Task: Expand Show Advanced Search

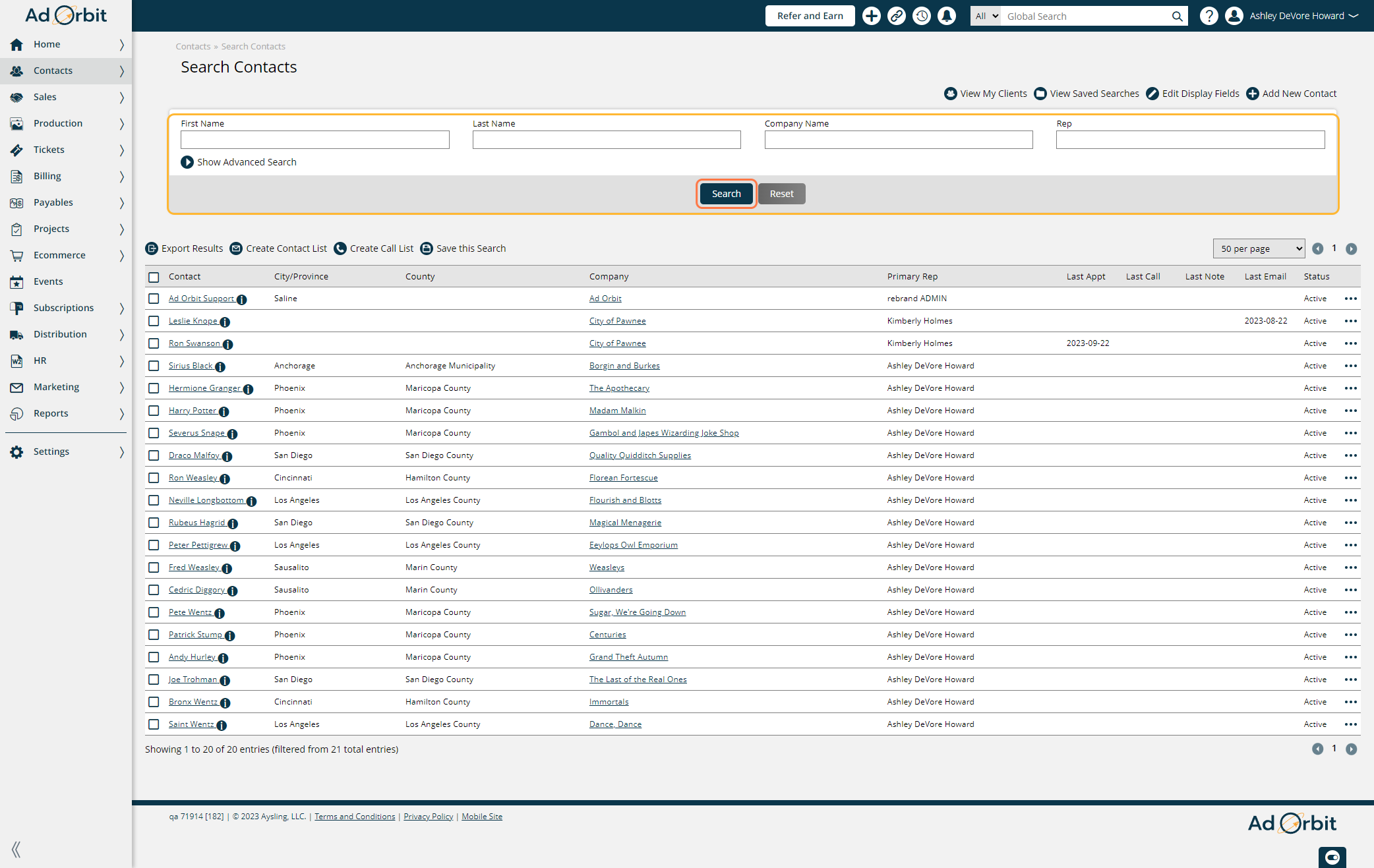Action: pyautogui.click(x=239, y=162)
